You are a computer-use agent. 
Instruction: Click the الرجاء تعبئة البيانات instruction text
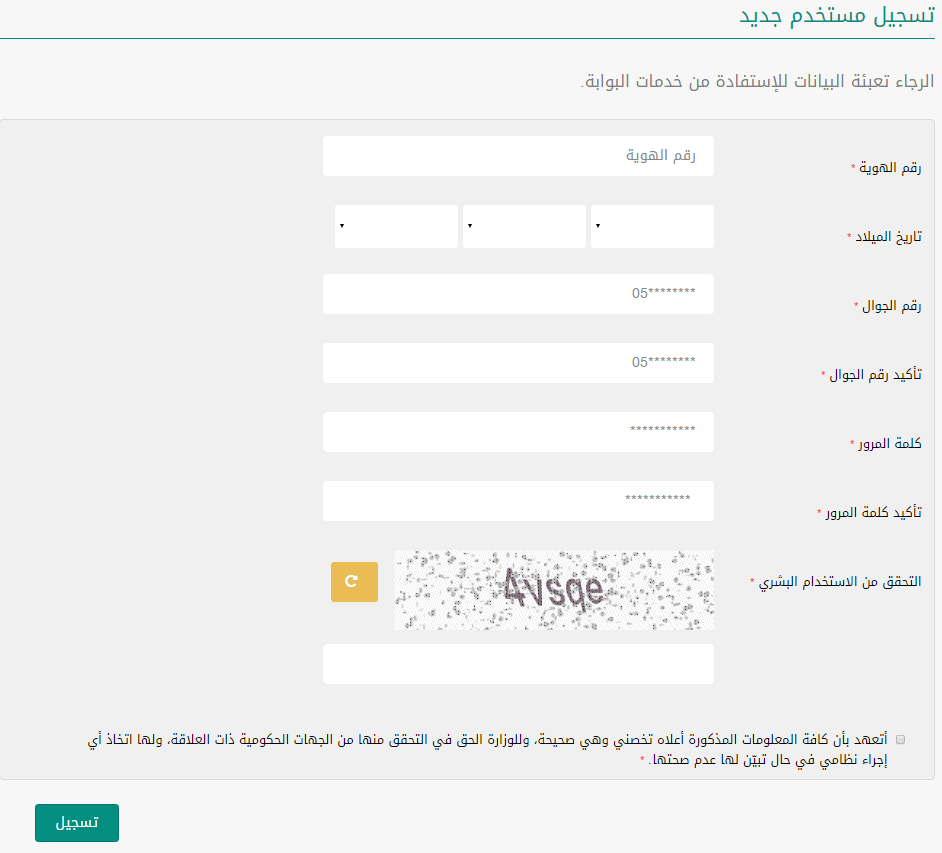757,81
